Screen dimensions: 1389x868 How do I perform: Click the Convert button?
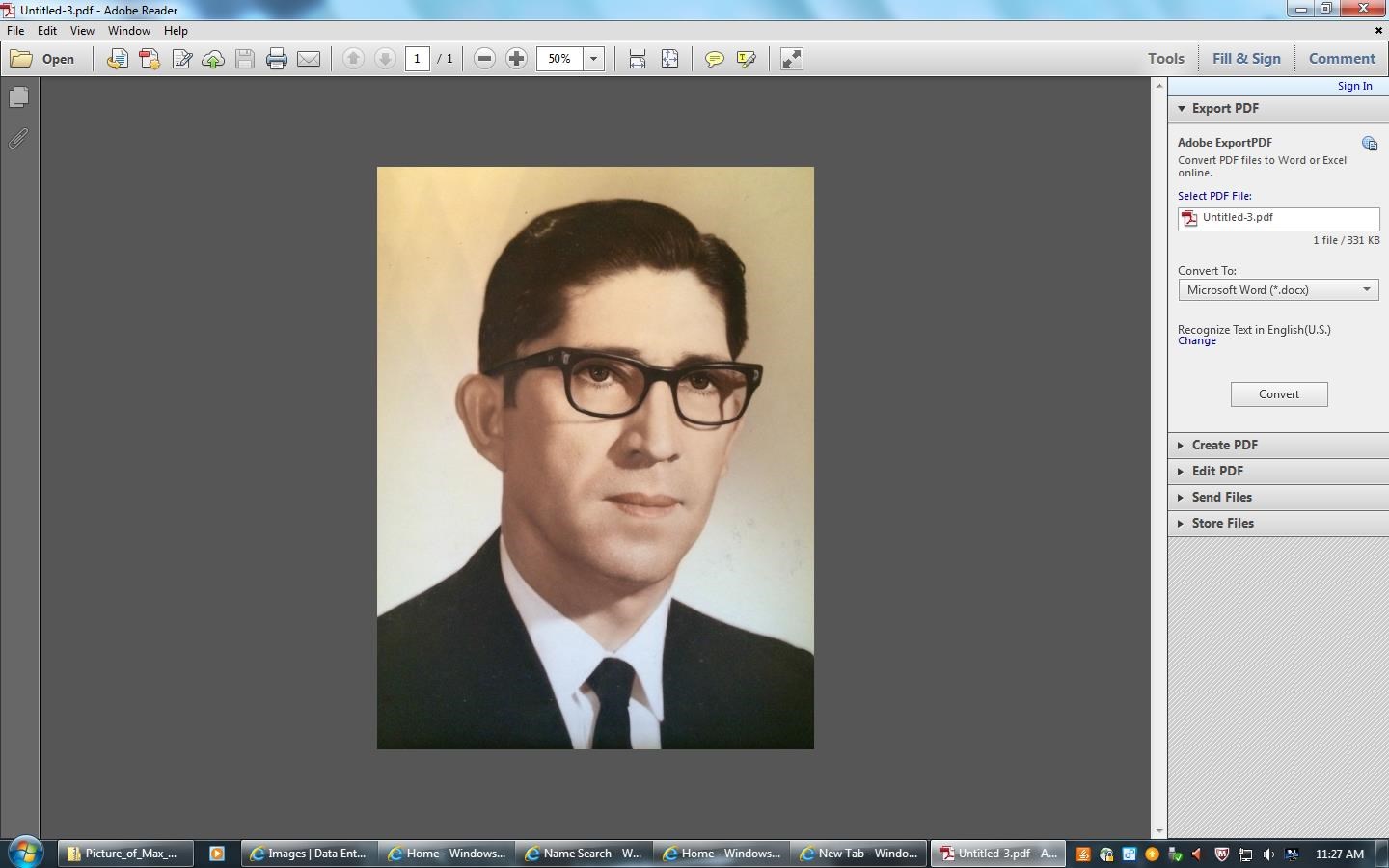point(1278,393)
